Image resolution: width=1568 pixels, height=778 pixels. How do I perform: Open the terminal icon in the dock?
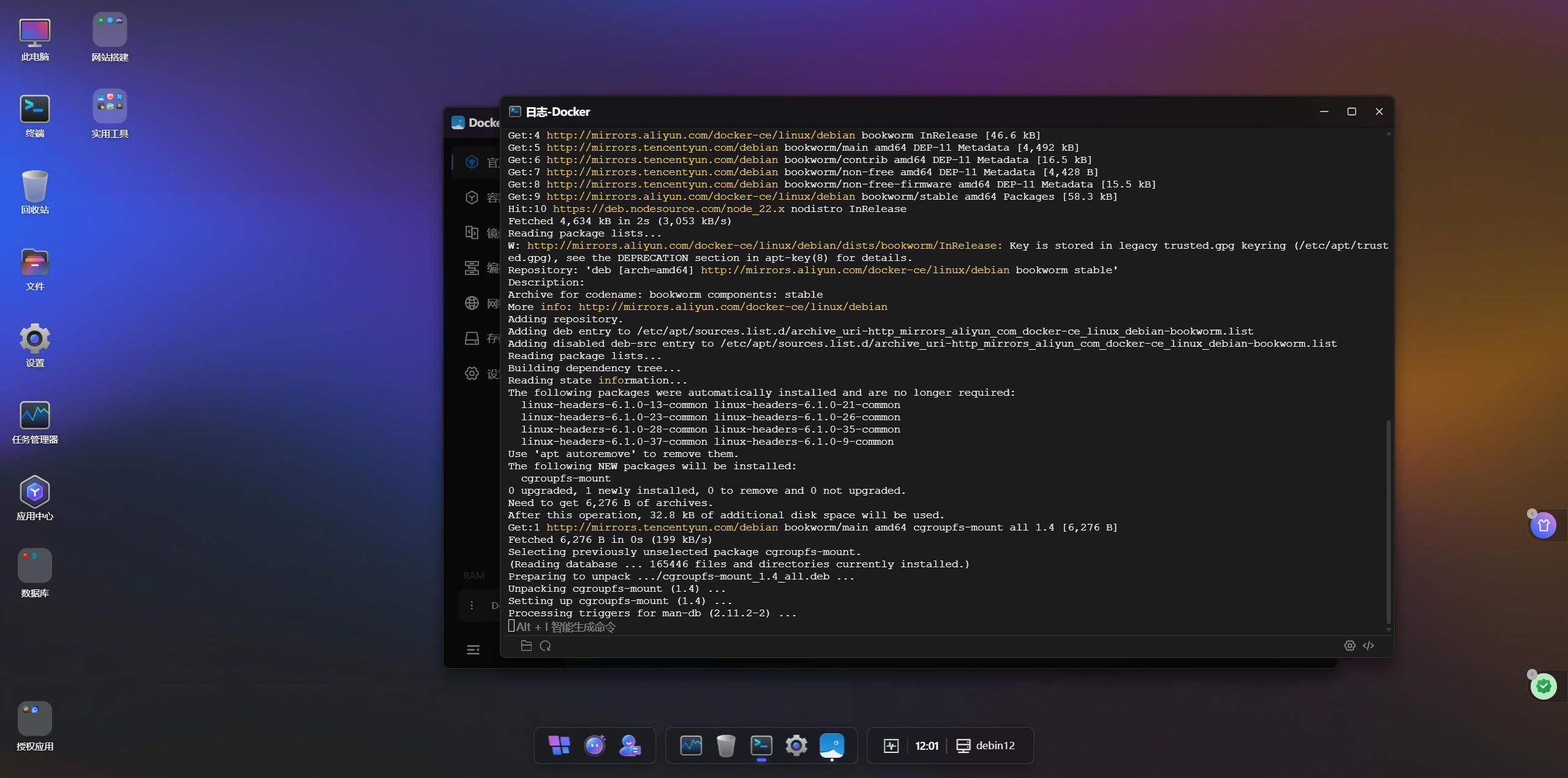click(x=761, y=746)
